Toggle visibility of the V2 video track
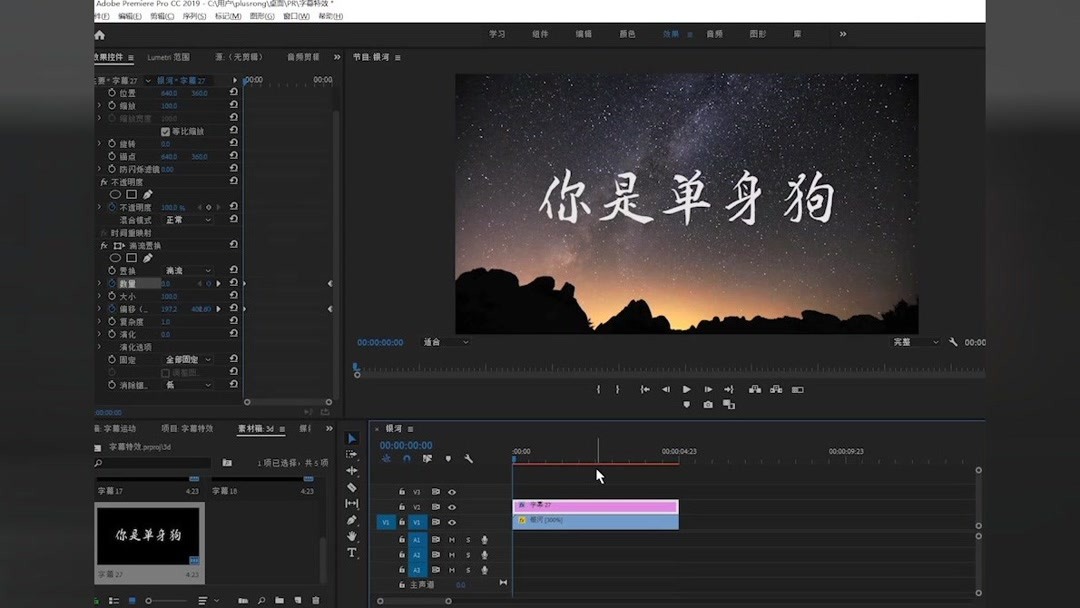This screenshot has height=608, width=1080. pyautogui.click(x=451, y=507)
